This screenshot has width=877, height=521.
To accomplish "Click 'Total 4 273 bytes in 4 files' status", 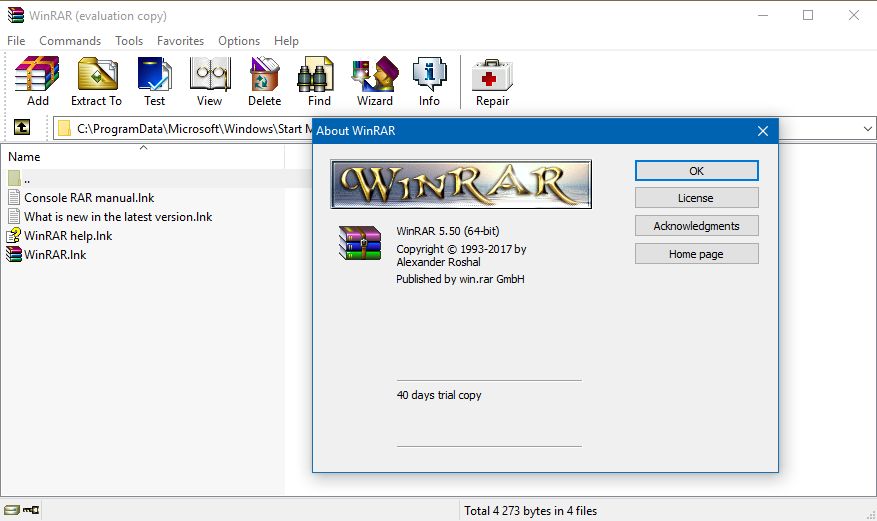I will pos(530,510).
